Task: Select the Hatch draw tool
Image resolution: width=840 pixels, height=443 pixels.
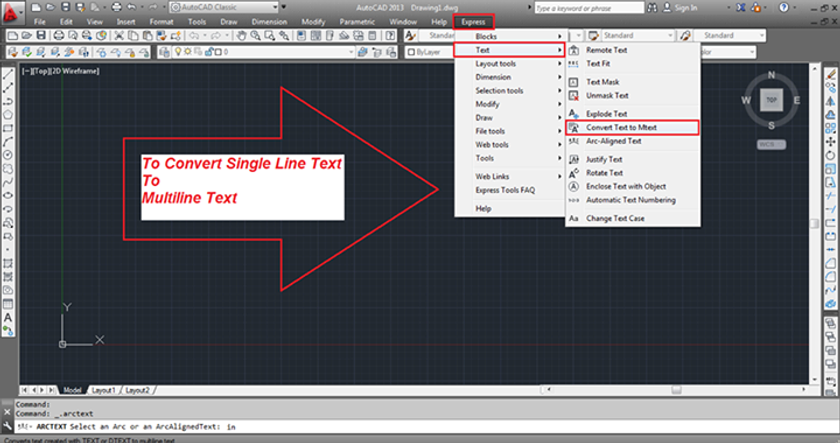Action: (x=8, y=263)
